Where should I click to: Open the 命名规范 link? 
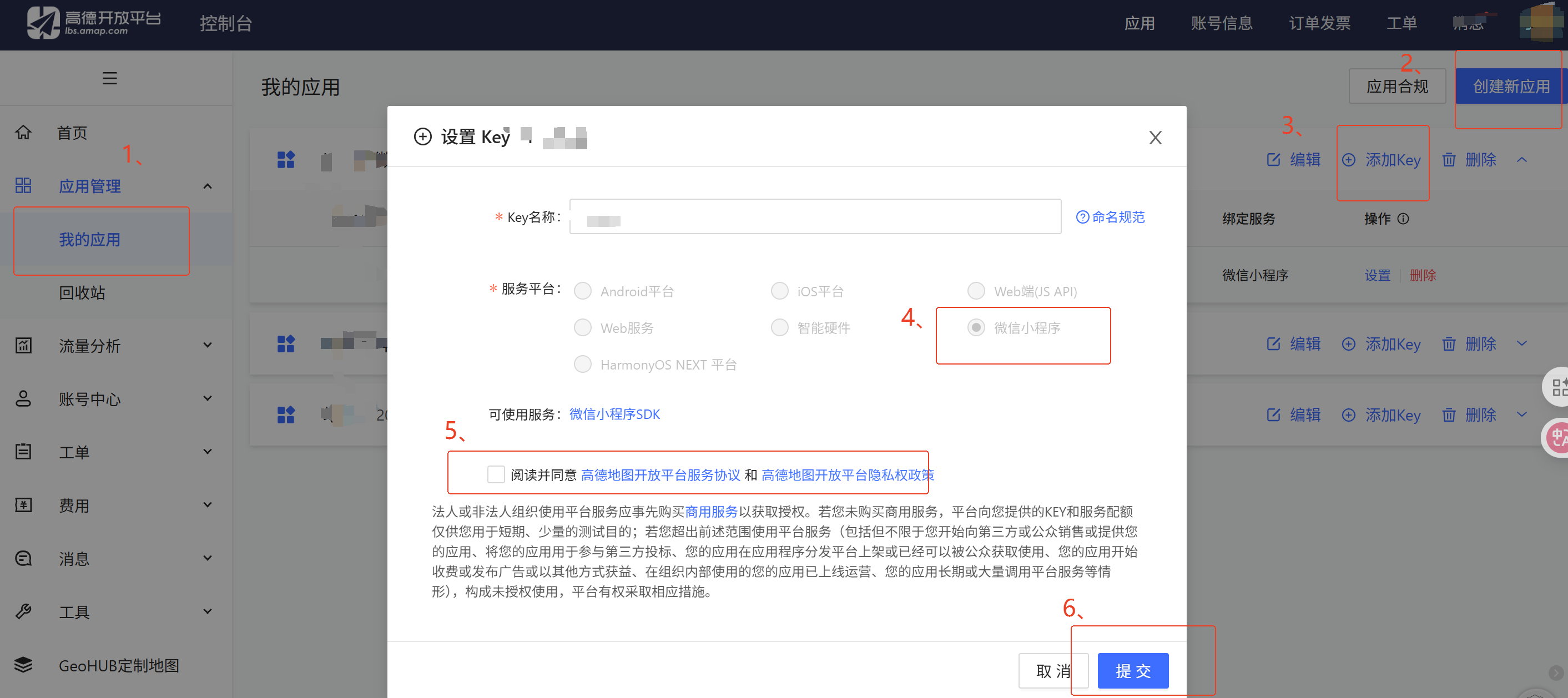1110,218
